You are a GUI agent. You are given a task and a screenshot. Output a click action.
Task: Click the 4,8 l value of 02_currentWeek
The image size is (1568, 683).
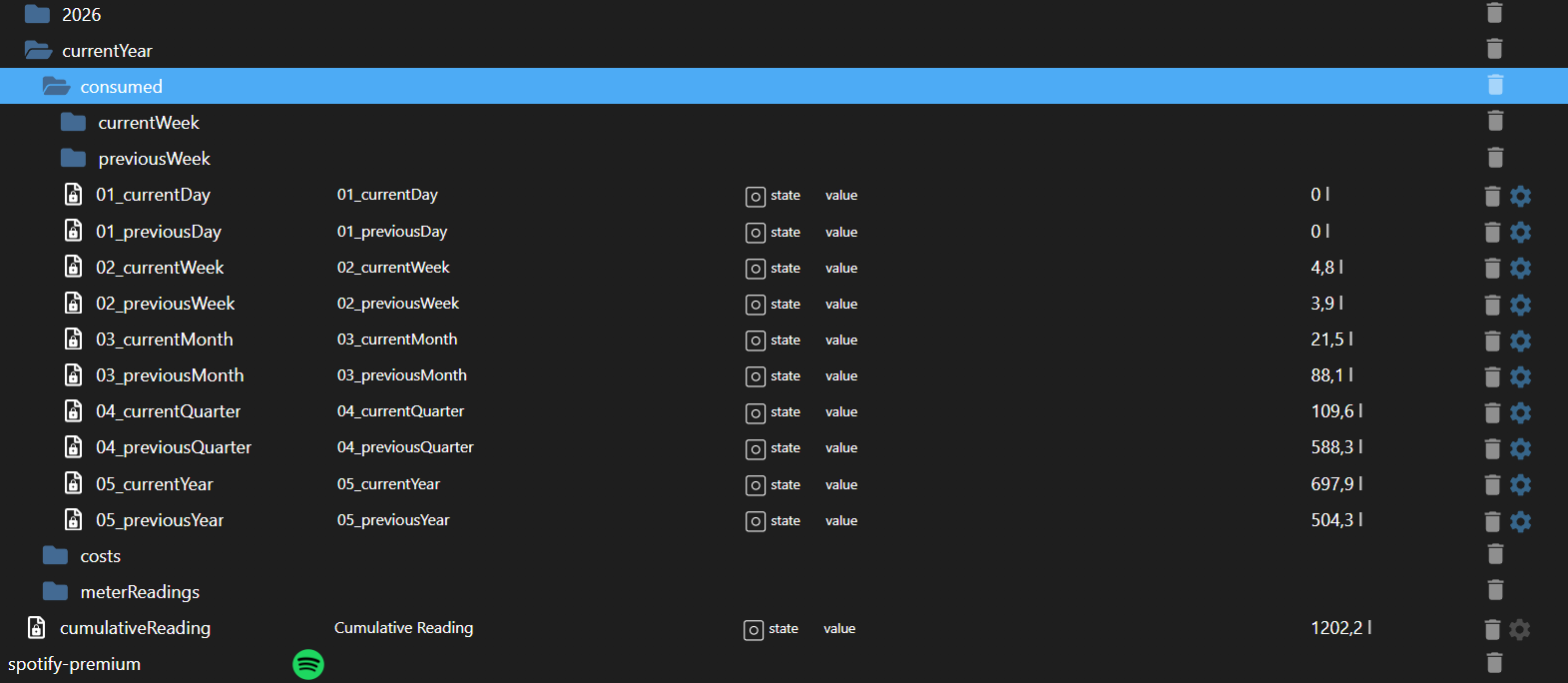tap(1327, 268)
